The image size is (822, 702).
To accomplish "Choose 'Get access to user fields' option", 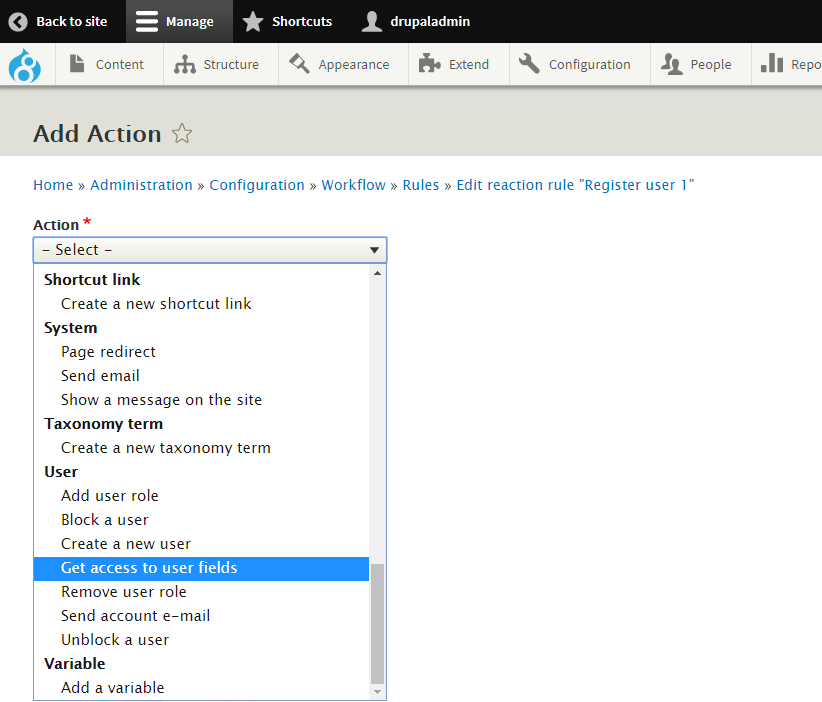I will coord(149,568).
